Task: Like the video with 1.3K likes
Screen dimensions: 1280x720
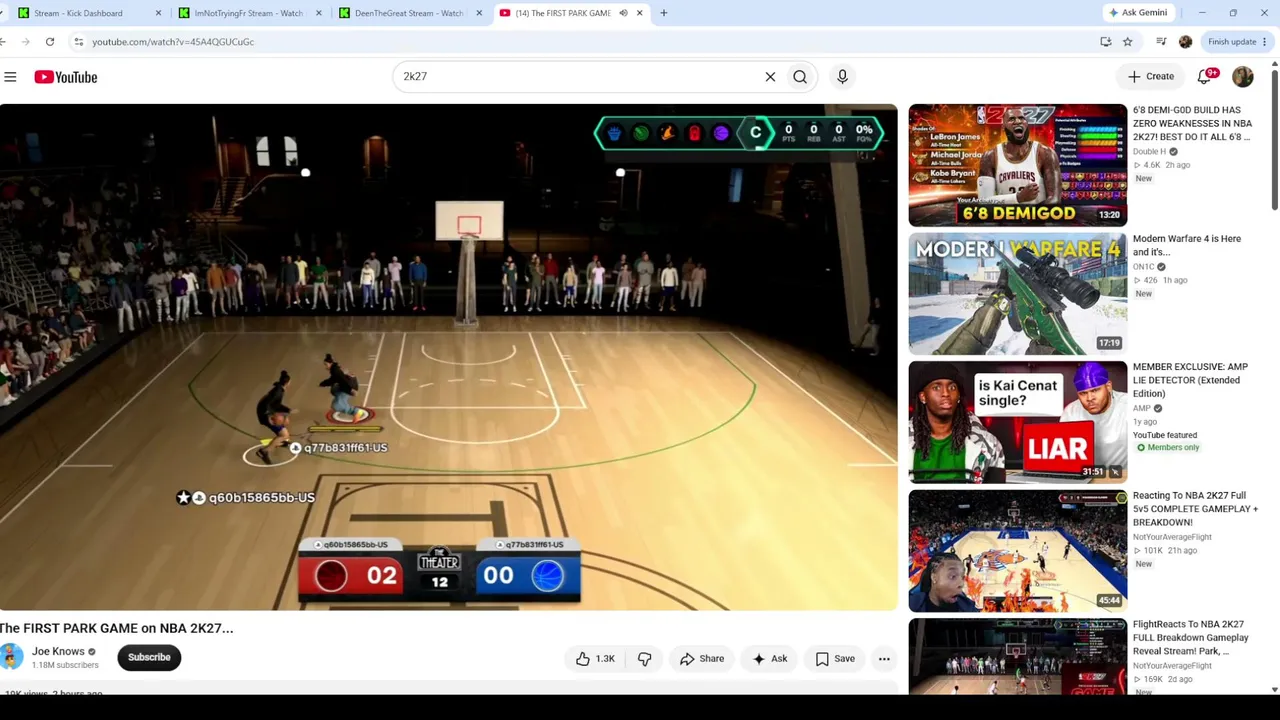Action: (x=594, y=659)
